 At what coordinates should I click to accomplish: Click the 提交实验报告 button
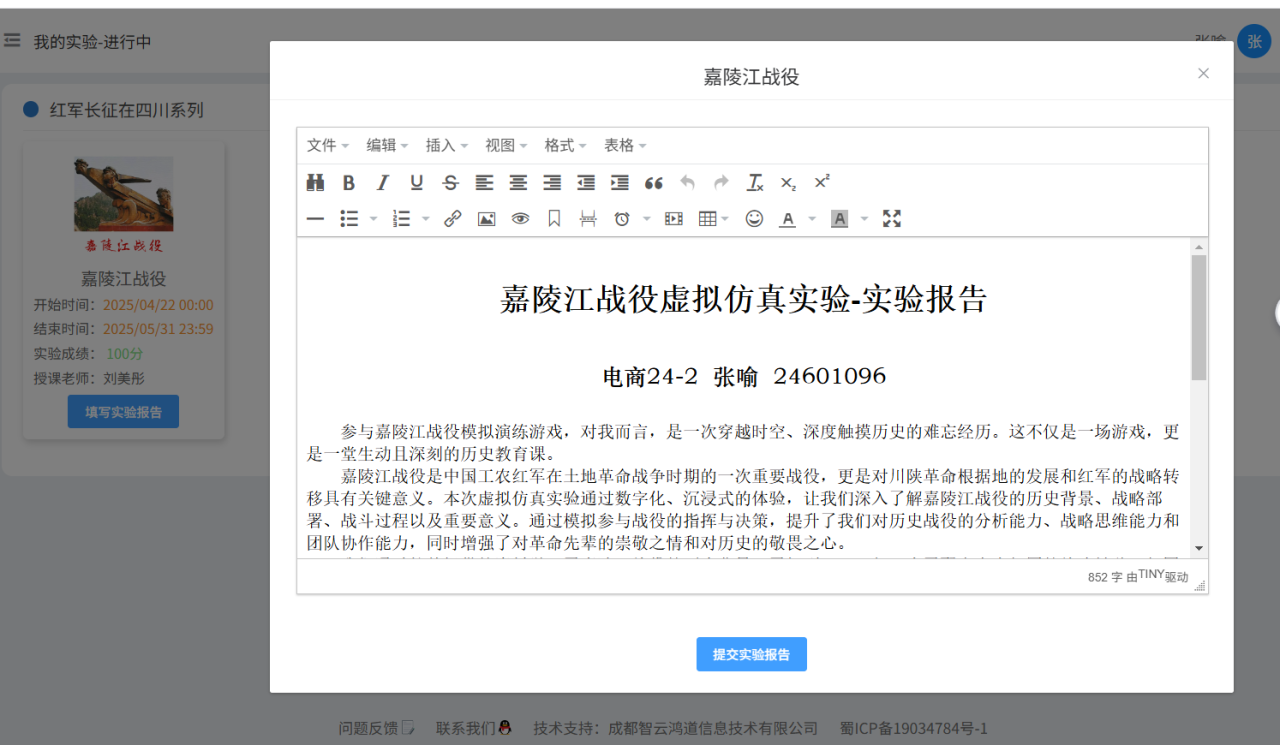point(751,654)
